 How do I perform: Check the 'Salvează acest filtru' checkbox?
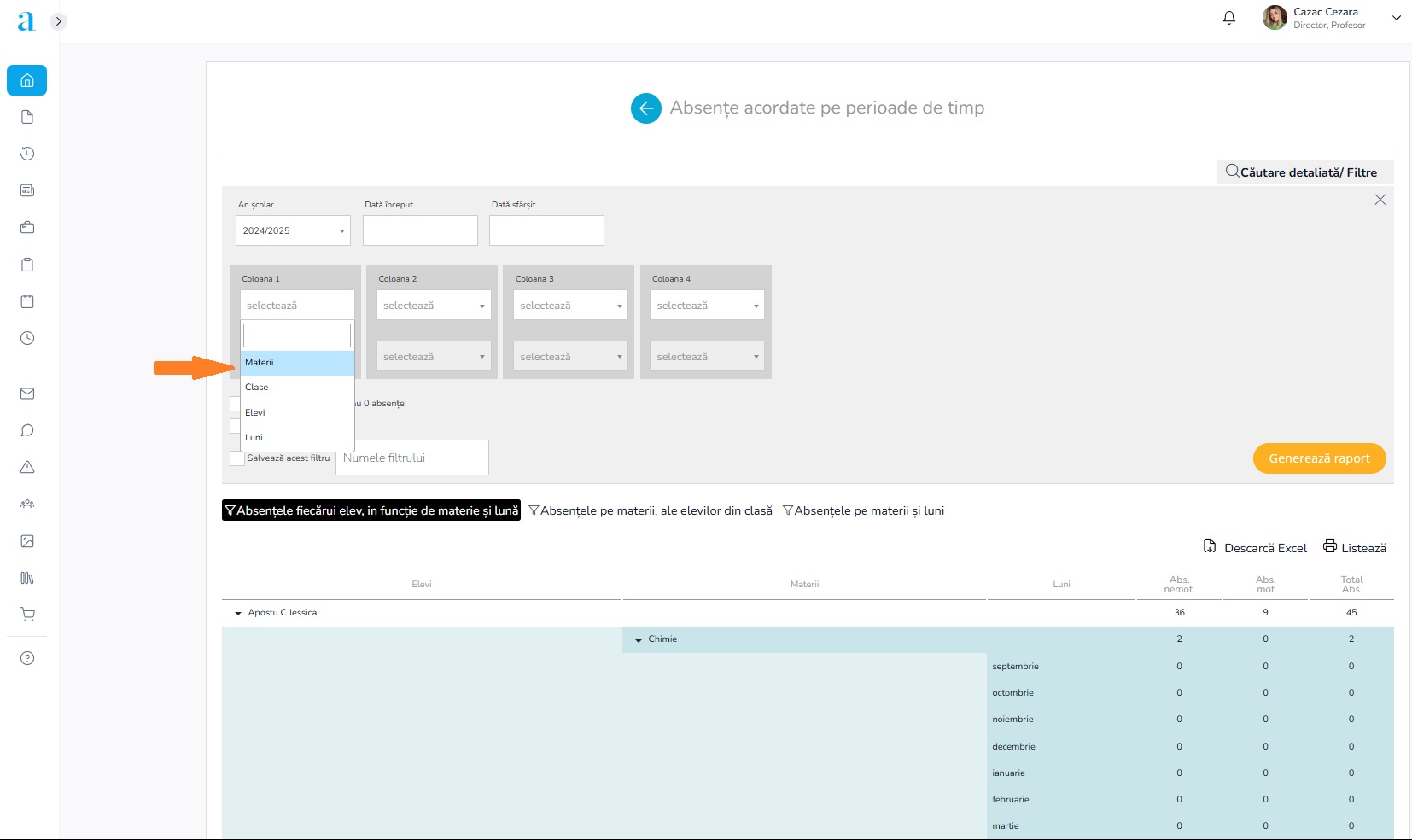point(236,458)
